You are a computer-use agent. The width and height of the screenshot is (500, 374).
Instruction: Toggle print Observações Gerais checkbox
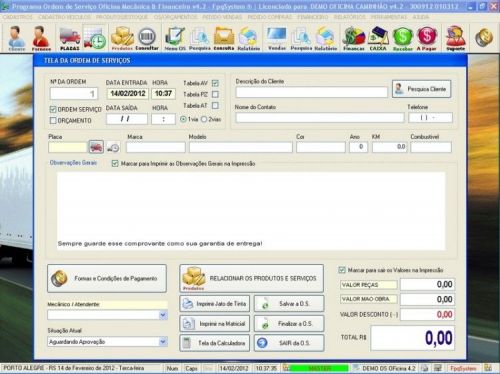point(115,164)
